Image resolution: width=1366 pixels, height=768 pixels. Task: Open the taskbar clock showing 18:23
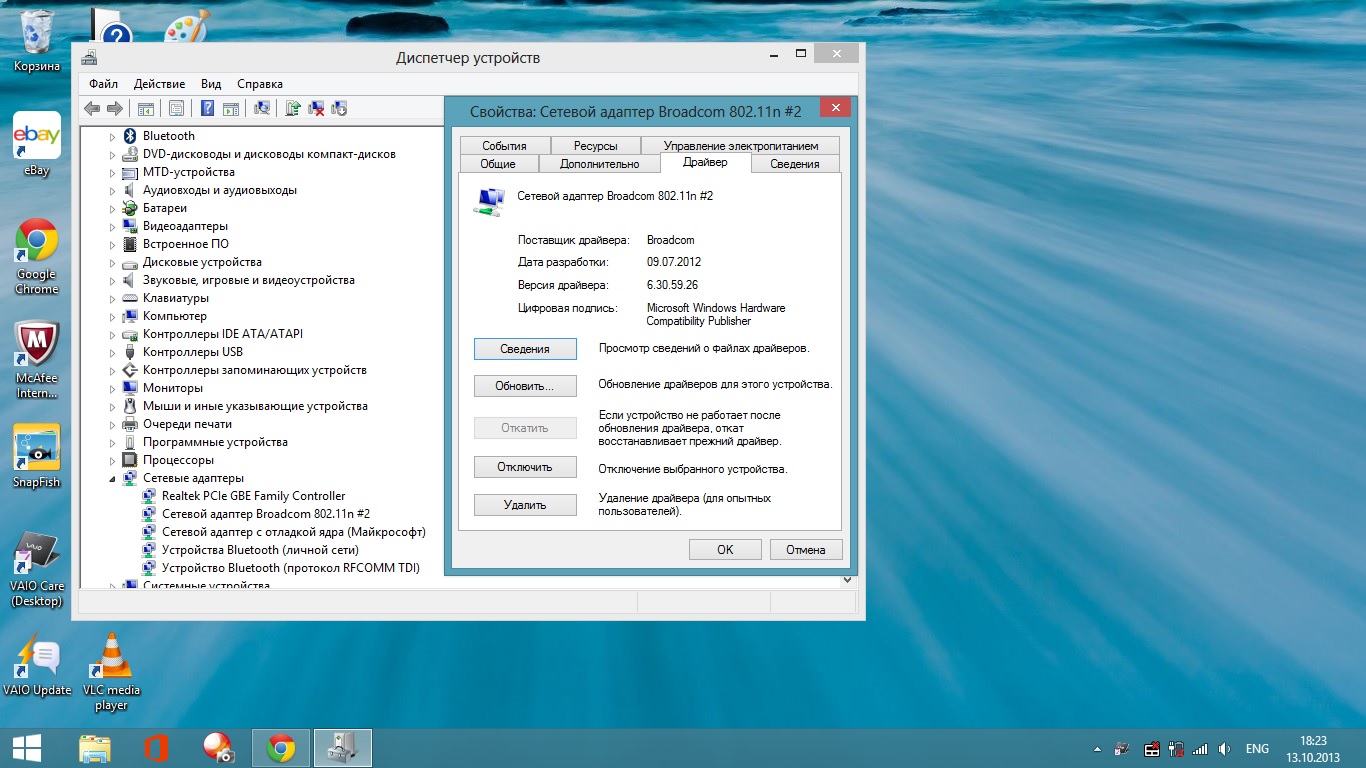coord(1313,749)
